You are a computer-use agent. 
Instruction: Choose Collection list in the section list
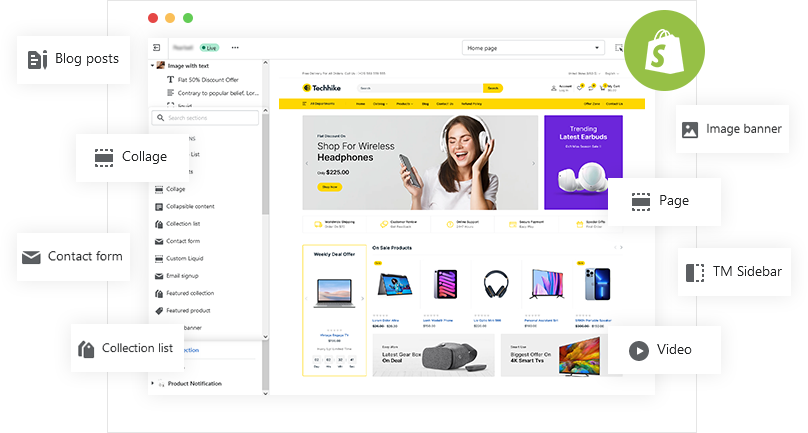click(183, 224)
